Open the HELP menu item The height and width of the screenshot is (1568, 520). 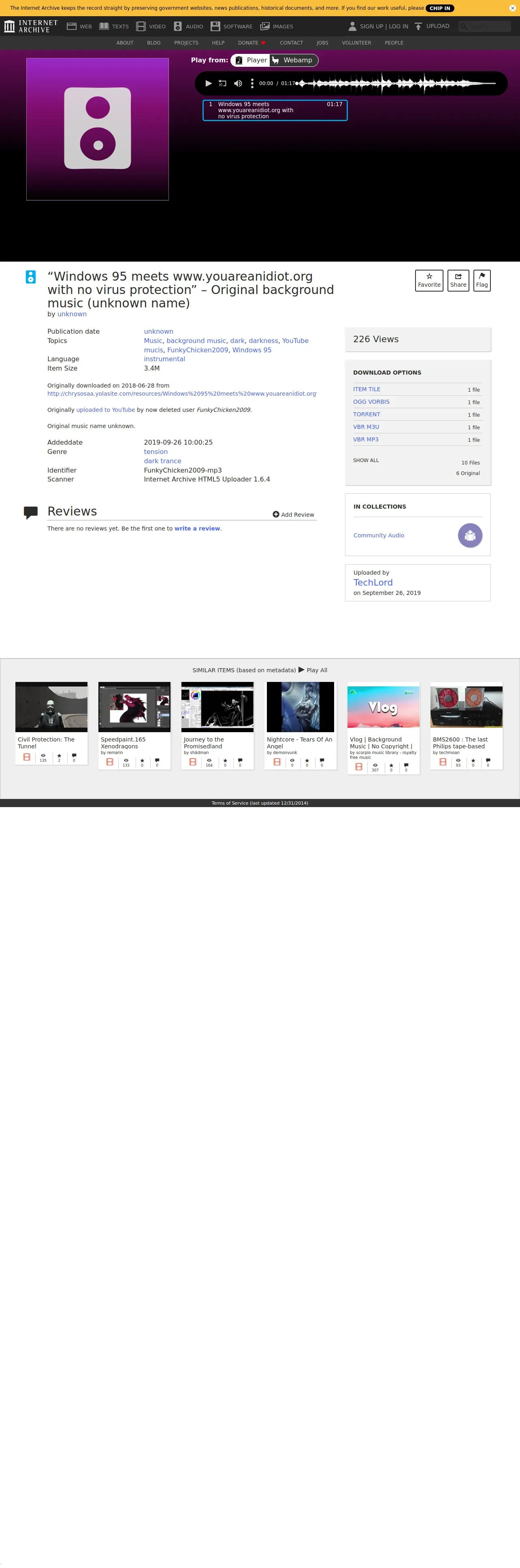pos(218,43)
